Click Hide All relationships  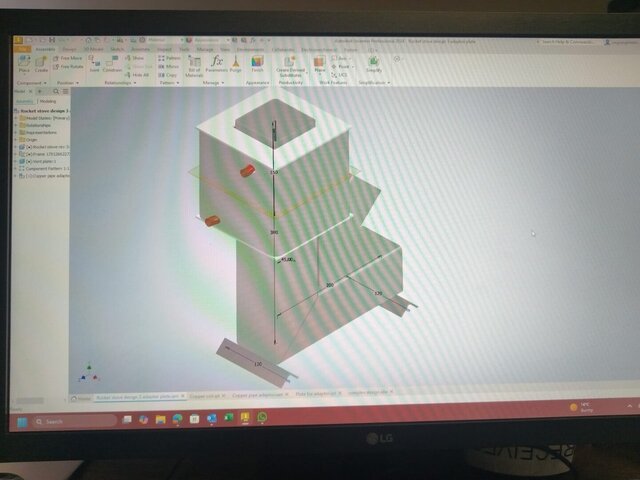tap(137, 75)
